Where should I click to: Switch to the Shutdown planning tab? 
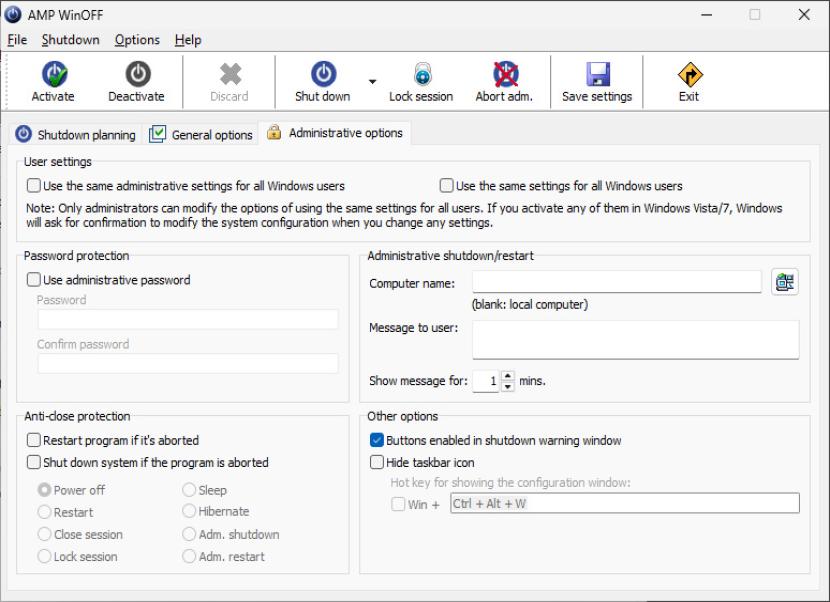coord(76,135)
